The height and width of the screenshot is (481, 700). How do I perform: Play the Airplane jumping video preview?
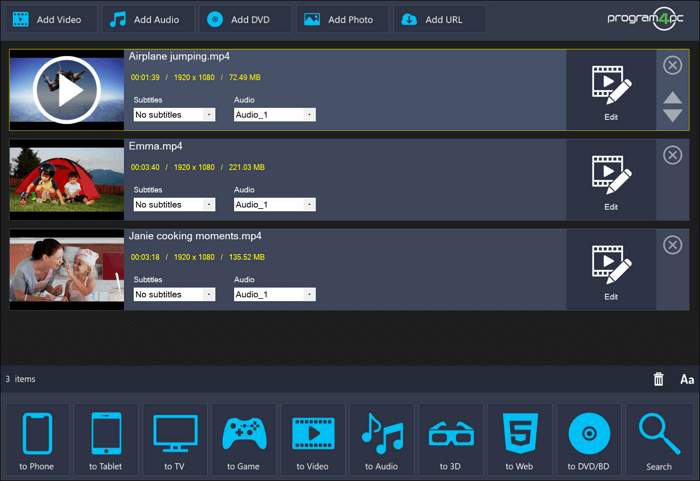67,91
